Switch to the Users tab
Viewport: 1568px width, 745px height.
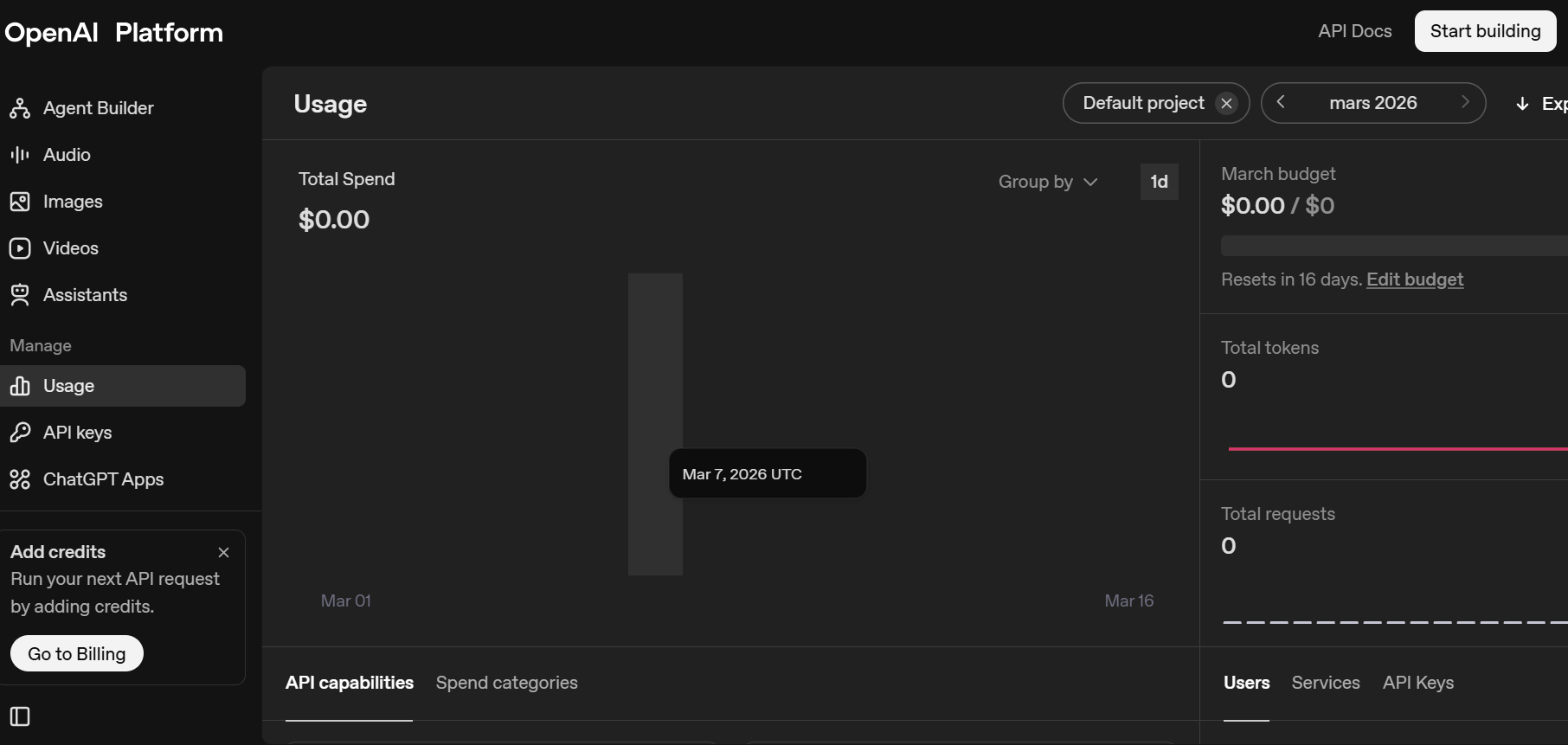[1247, 683]
